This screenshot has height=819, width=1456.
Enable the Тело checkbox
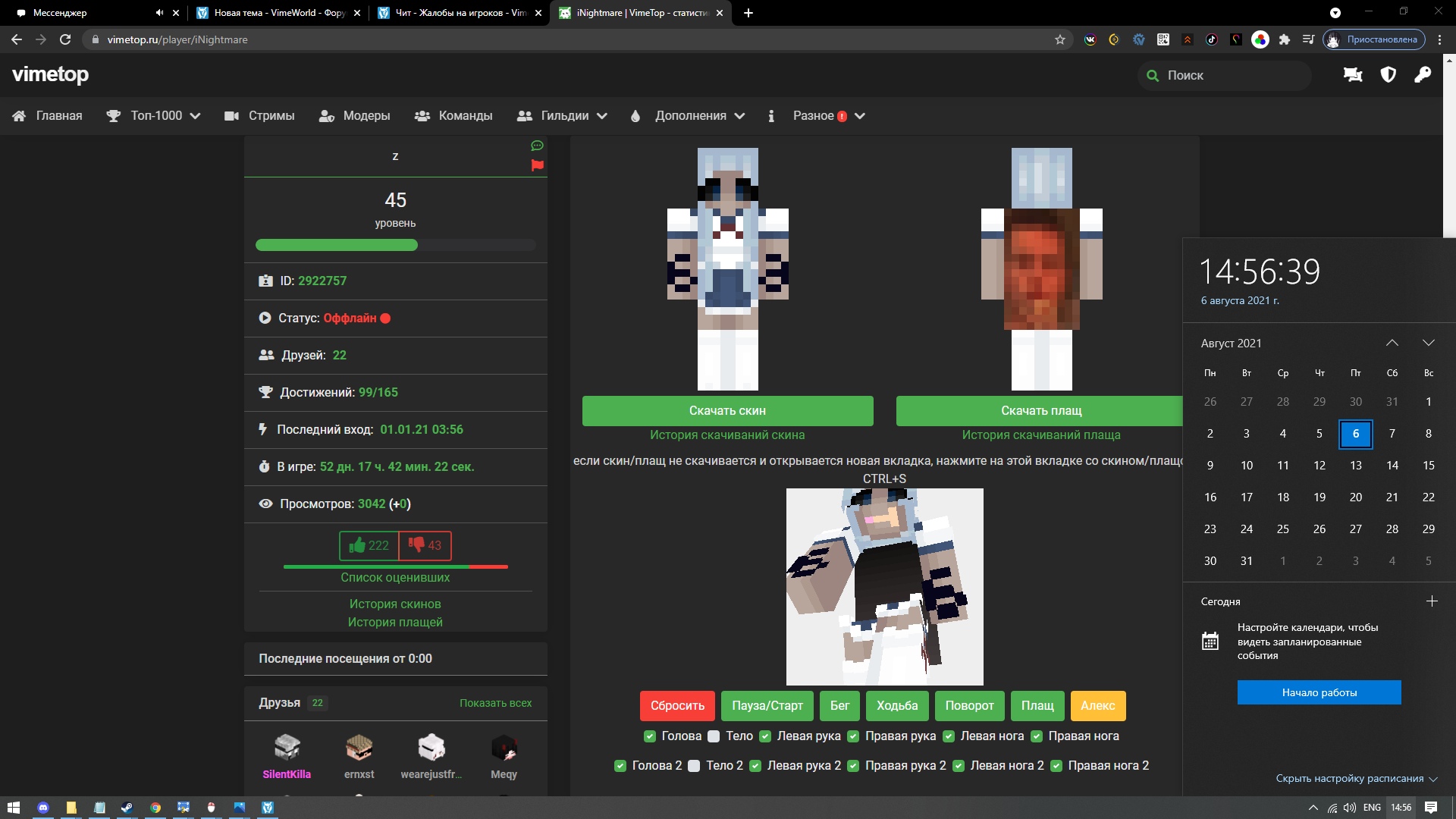coord(714,736)
